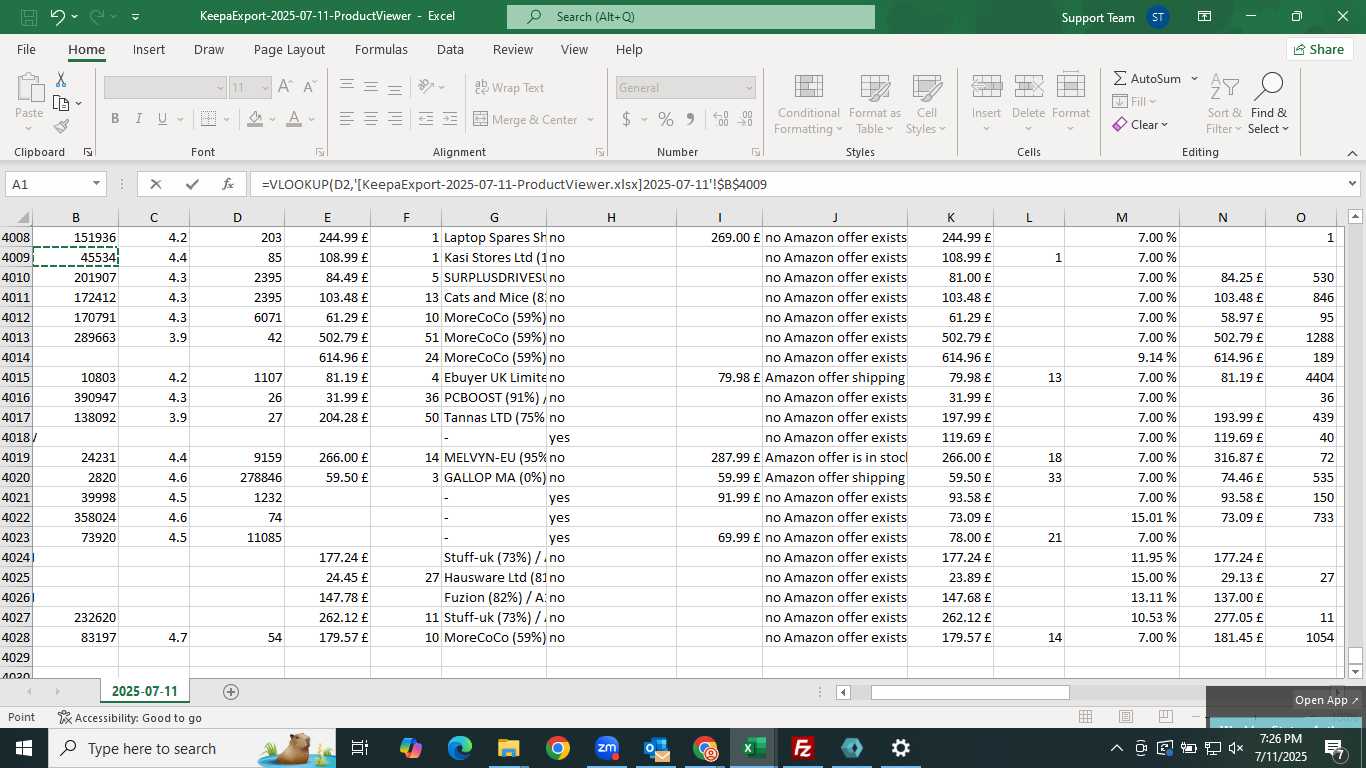Viewport: 1366px width, 768px height.
Task: Click the Comma Style icon
Action: 690,119
